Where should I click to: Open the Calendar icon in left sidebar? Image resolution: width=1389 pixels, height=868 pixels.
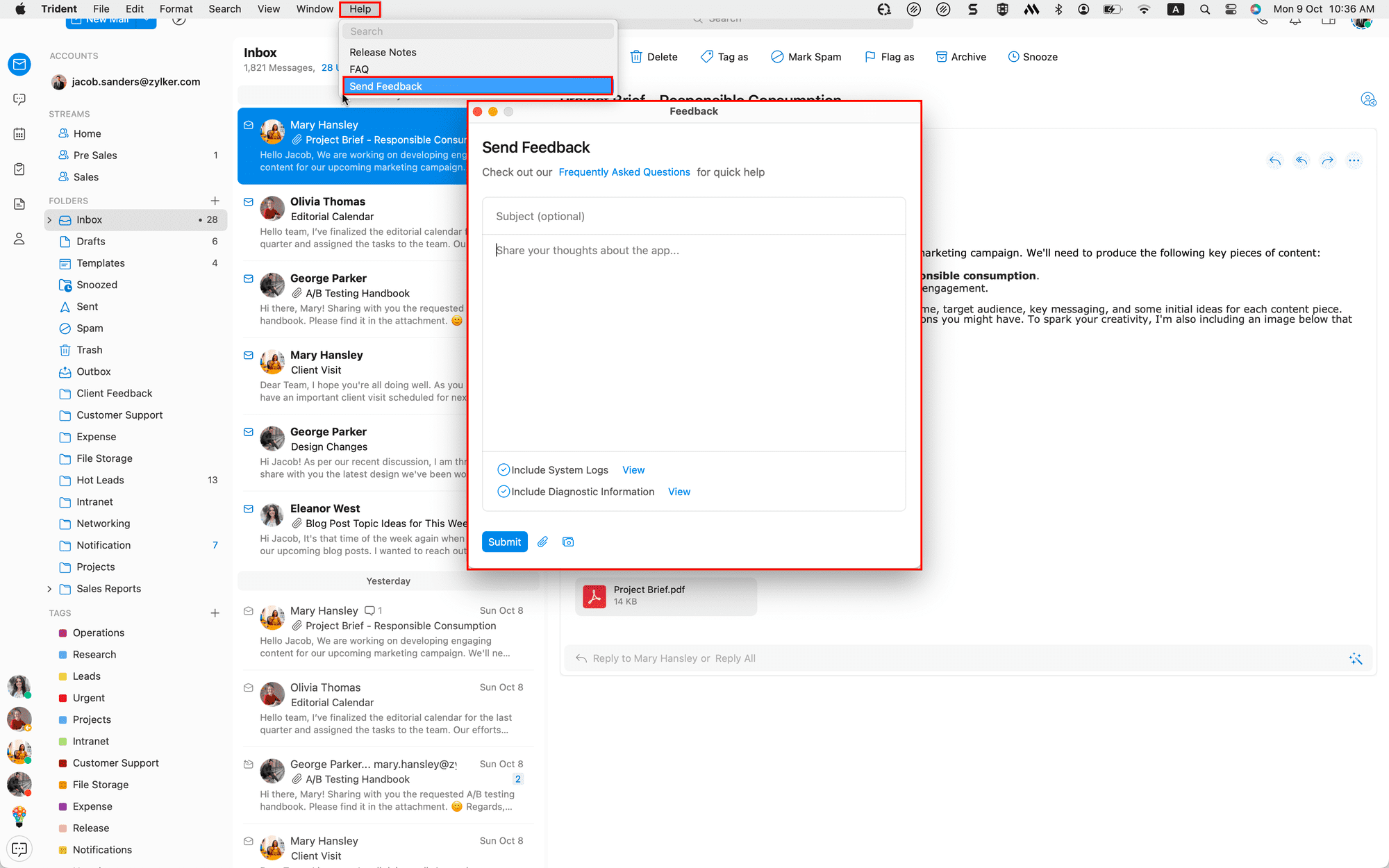pos(19,134)
